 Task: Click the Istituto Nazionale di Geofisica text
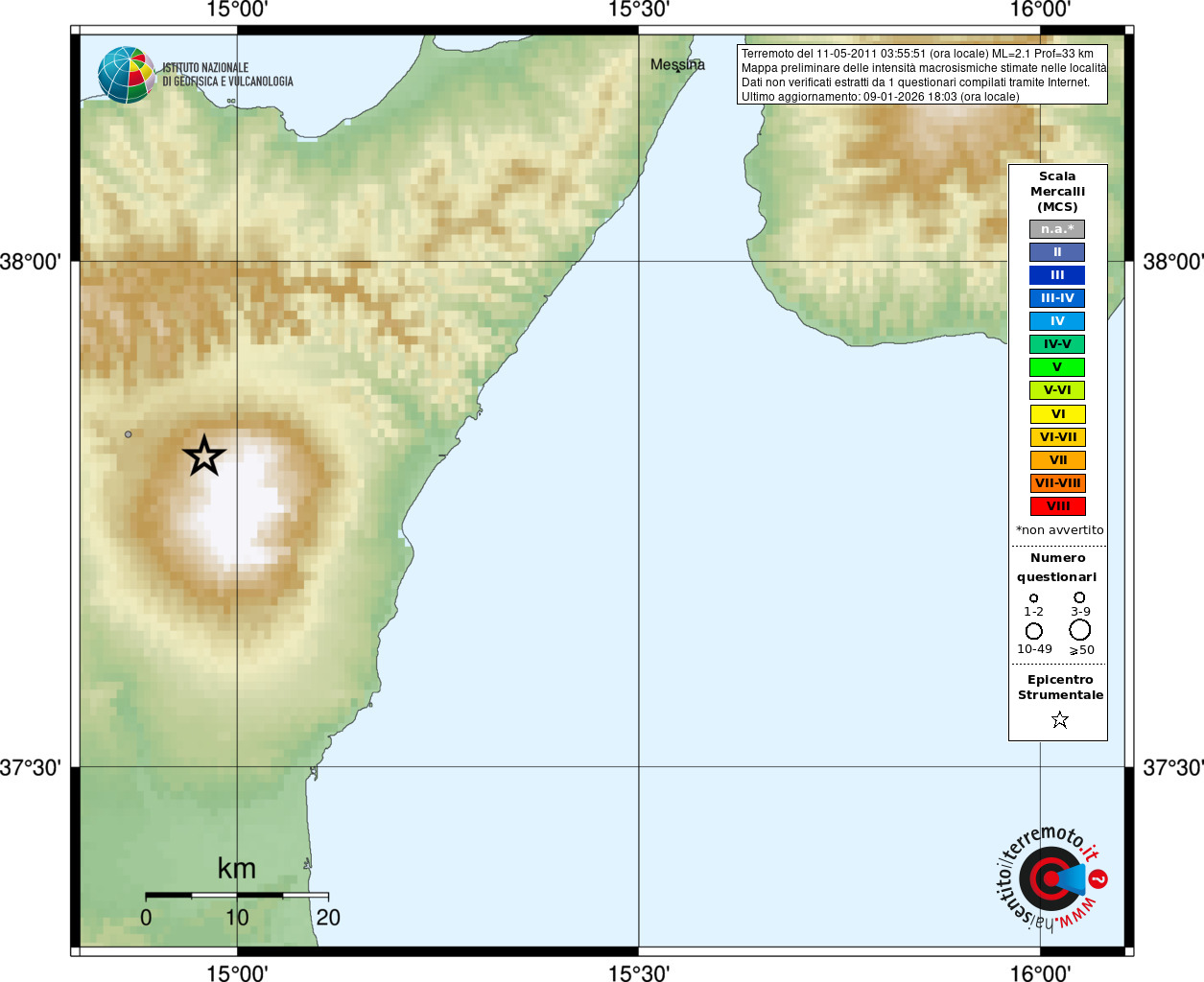pos(227,75)
